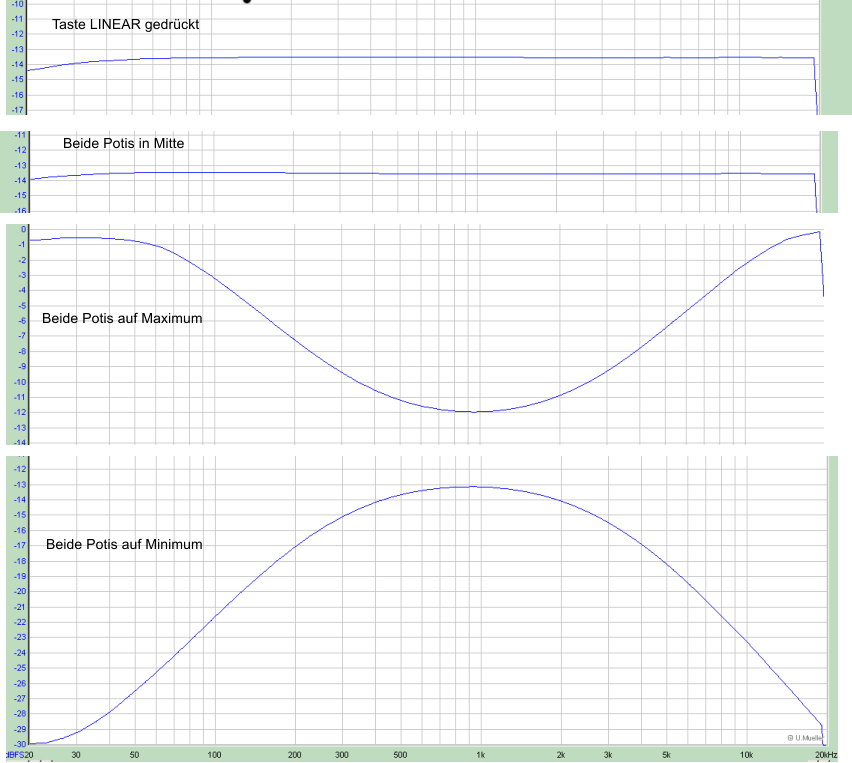The width and height of the screenshot is (852, 763).
Task: Click the -20 dB level axis label
Action: [19, 591]
